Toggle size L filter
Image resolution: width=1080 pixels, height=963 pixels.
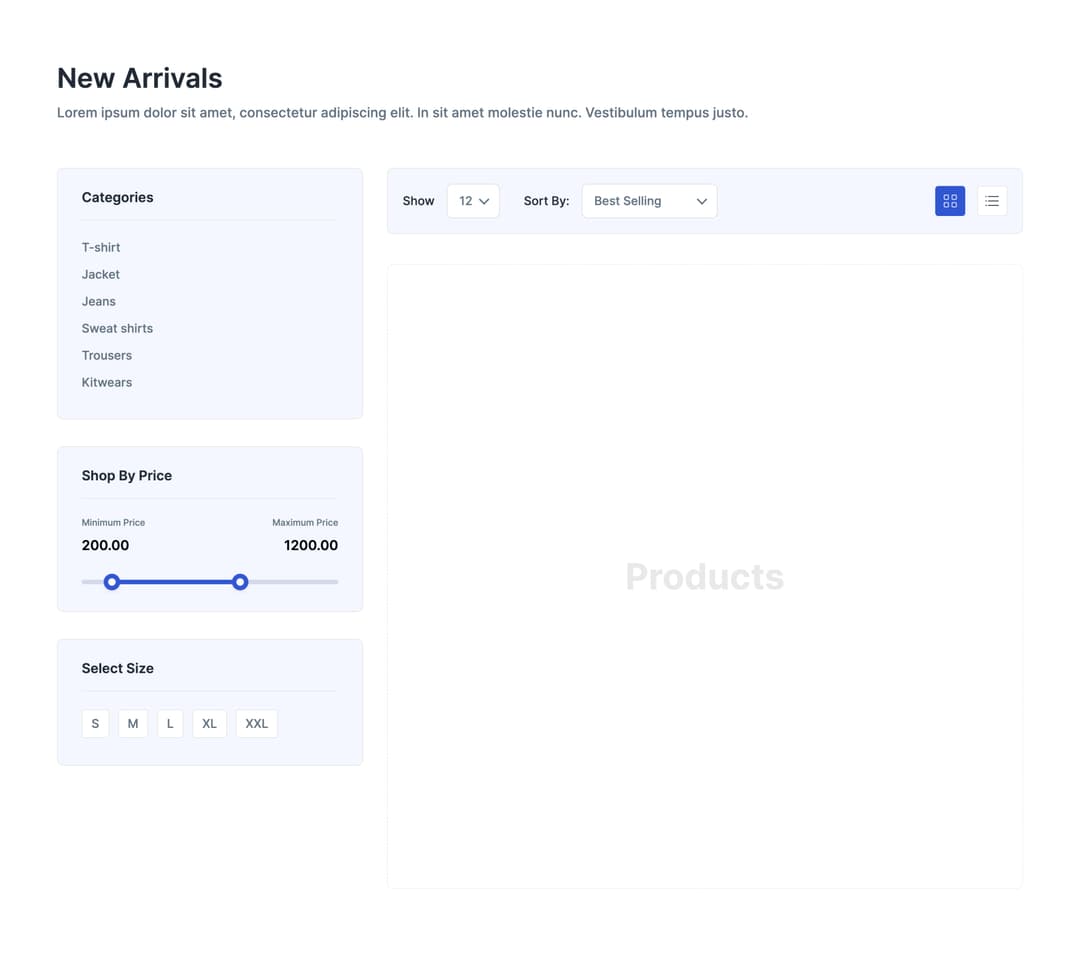click(x=170, y=723)
